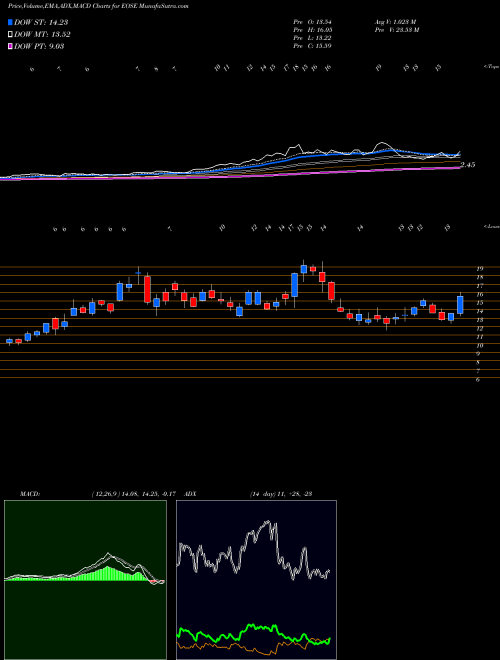Screen dimensions: 500x660
Task: Click MACD parameters '(12,26,9) 14.08, 14.25, -0.17'
Action: [133, 494]
